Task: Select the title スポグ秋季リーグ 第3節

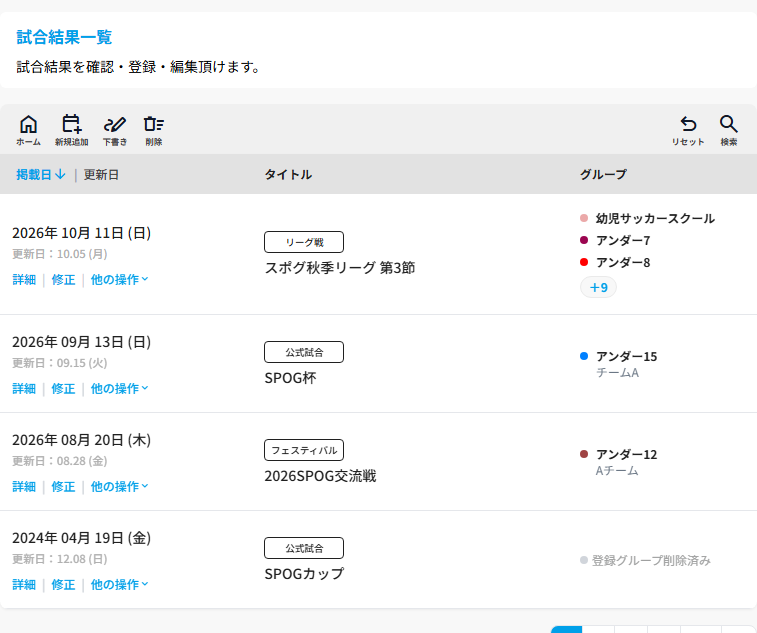Action: 340,267
